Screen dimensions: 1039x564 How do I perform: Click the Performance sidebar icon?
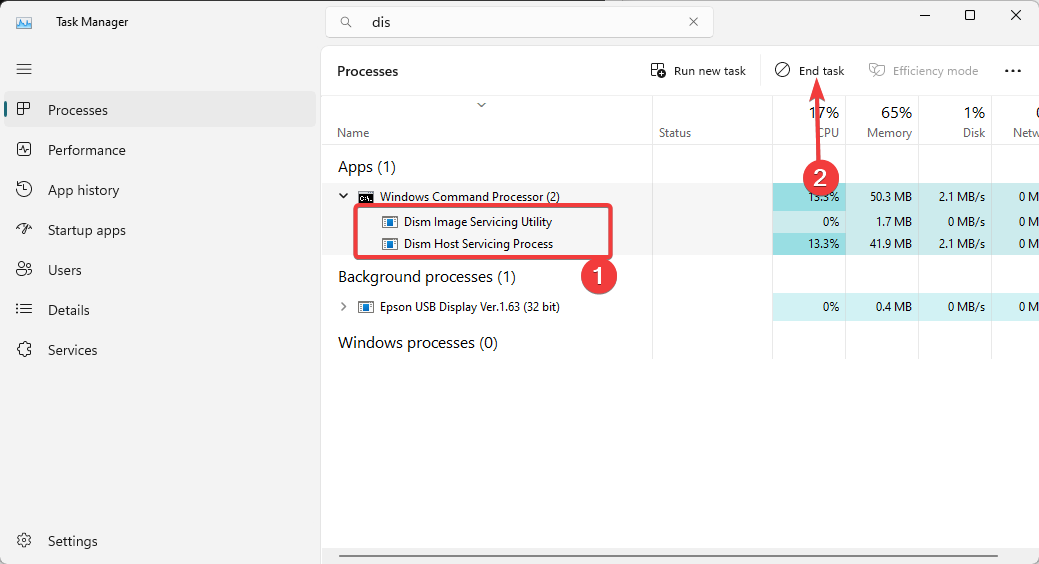[24, 150]
